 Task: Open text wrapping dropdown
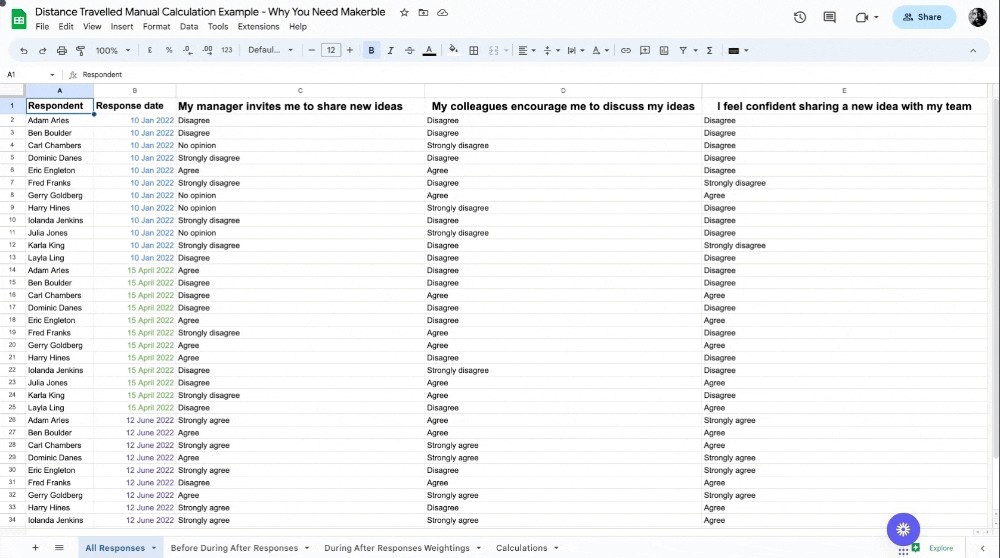point(575,50)
